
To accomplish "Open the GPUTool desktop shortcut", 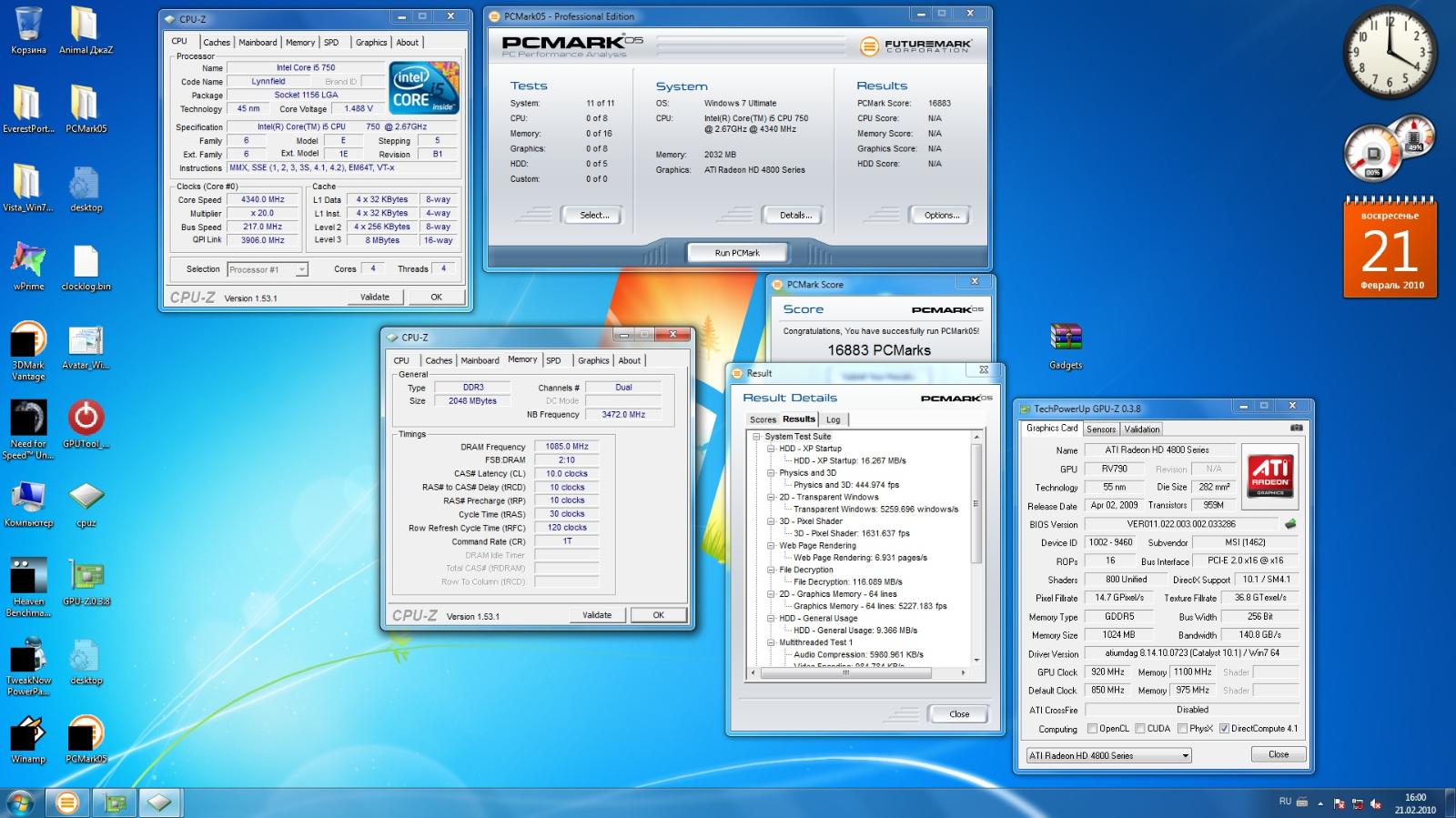I will pyautogui.click(x=86, y=425).
